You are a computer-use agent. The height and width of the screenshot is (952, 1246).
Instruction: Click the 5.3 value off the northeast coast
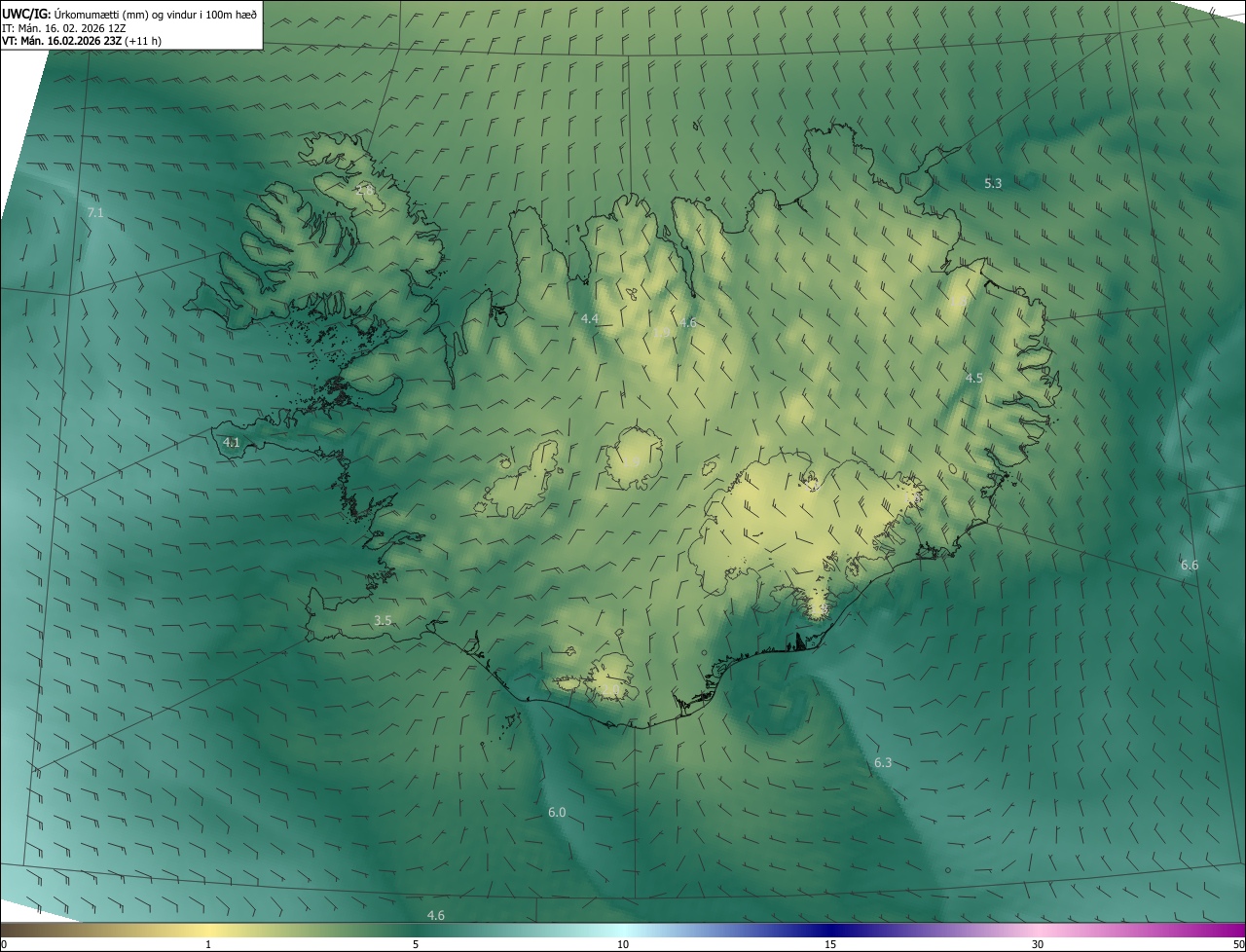click(x=993, y=183)
